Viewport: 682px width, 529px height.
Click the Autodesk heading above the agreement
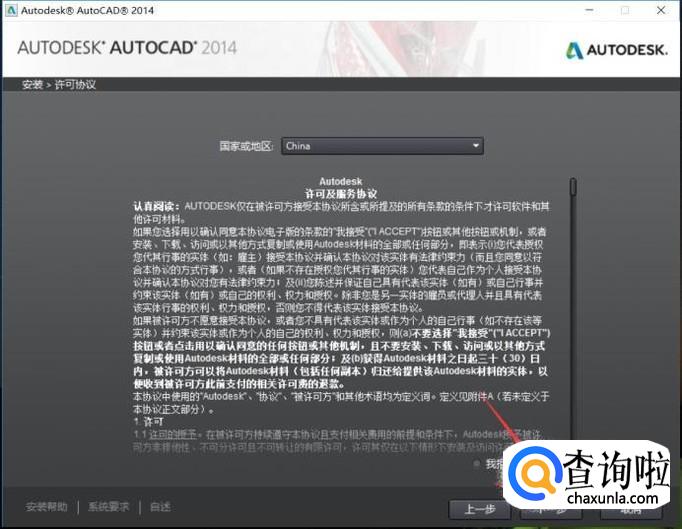pyautogui.click(x=341, y=181)
